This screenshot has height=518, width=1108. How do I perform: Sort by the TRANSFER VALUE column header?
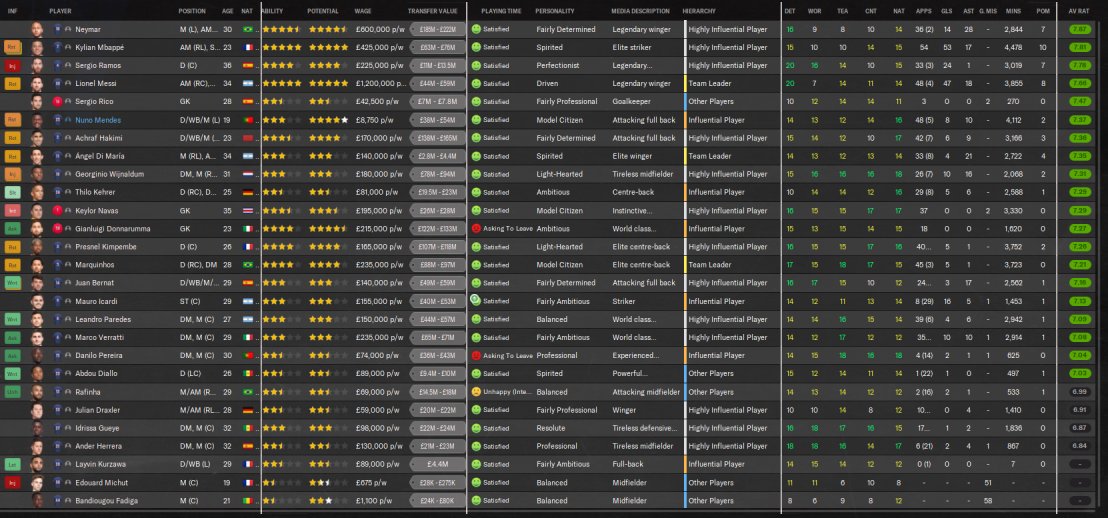click(x=432, y=11)
